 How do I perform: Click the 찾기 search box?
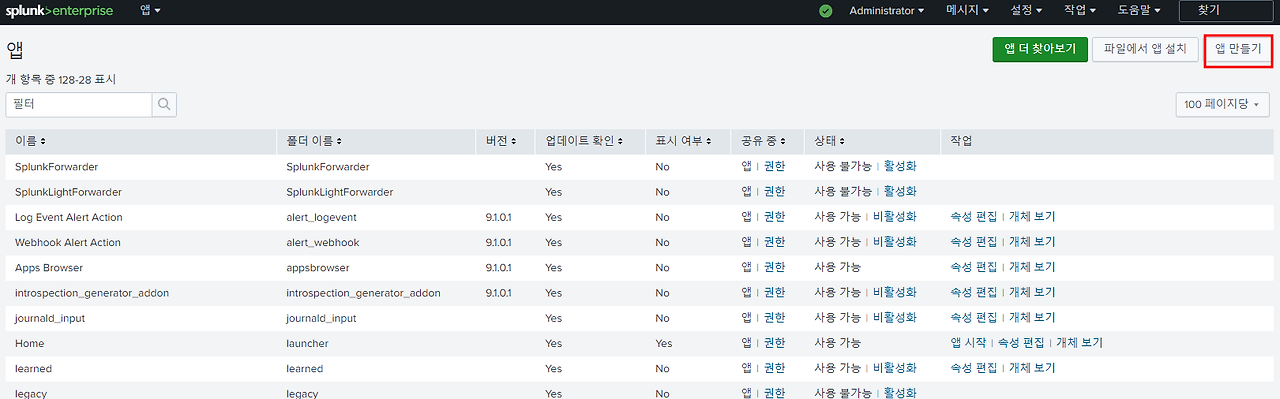click(1227, 10)
